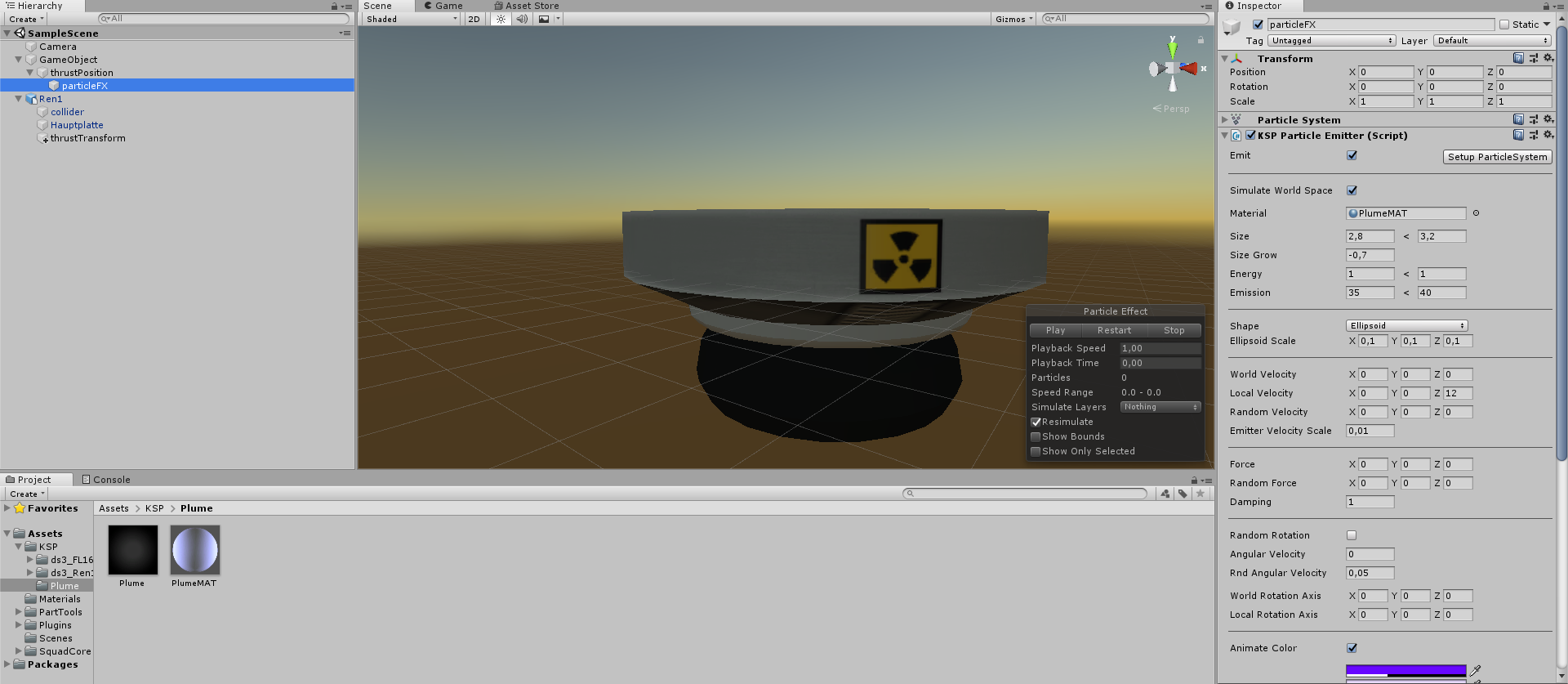Switch to the Game tab
Image resolution: width=1568 pixels, height=684 pixels.
[443, 6]
